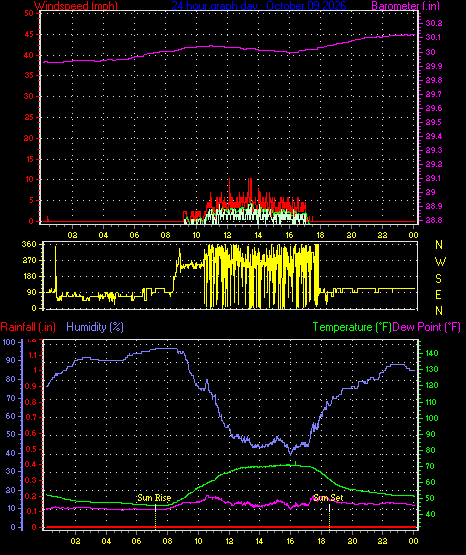466x555 pixels.
Task: Select the Humidity (%) legend label
Action: point(95,327)
